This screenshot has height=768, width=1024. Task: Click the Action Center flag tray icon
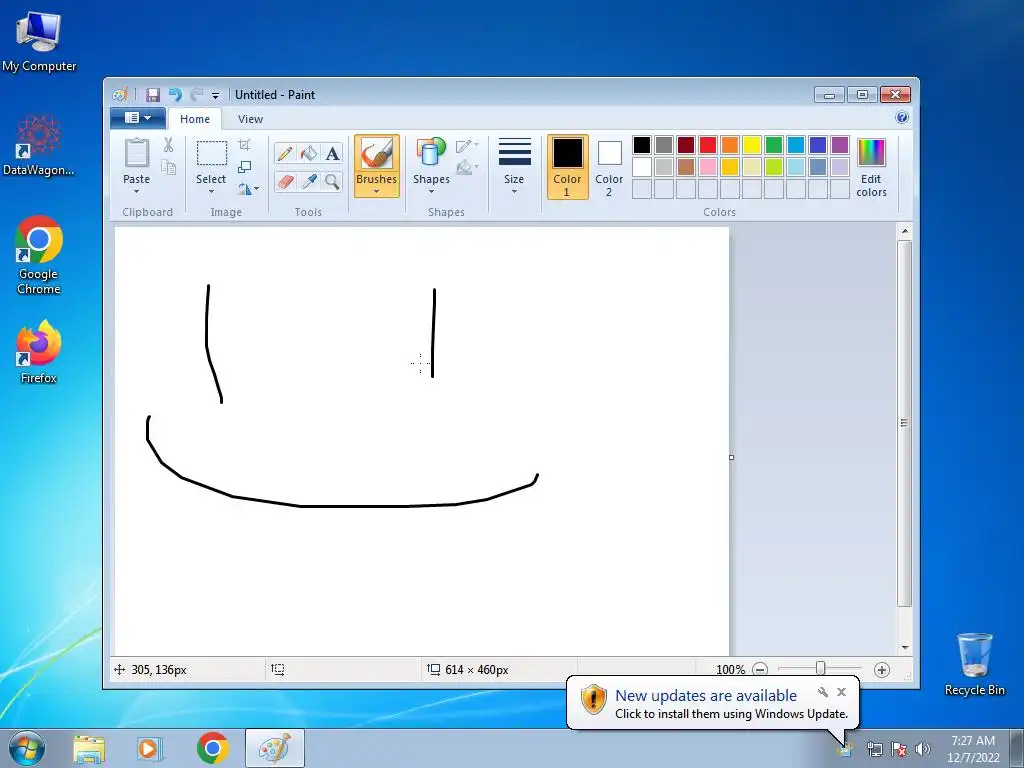(x=899, y=749)
